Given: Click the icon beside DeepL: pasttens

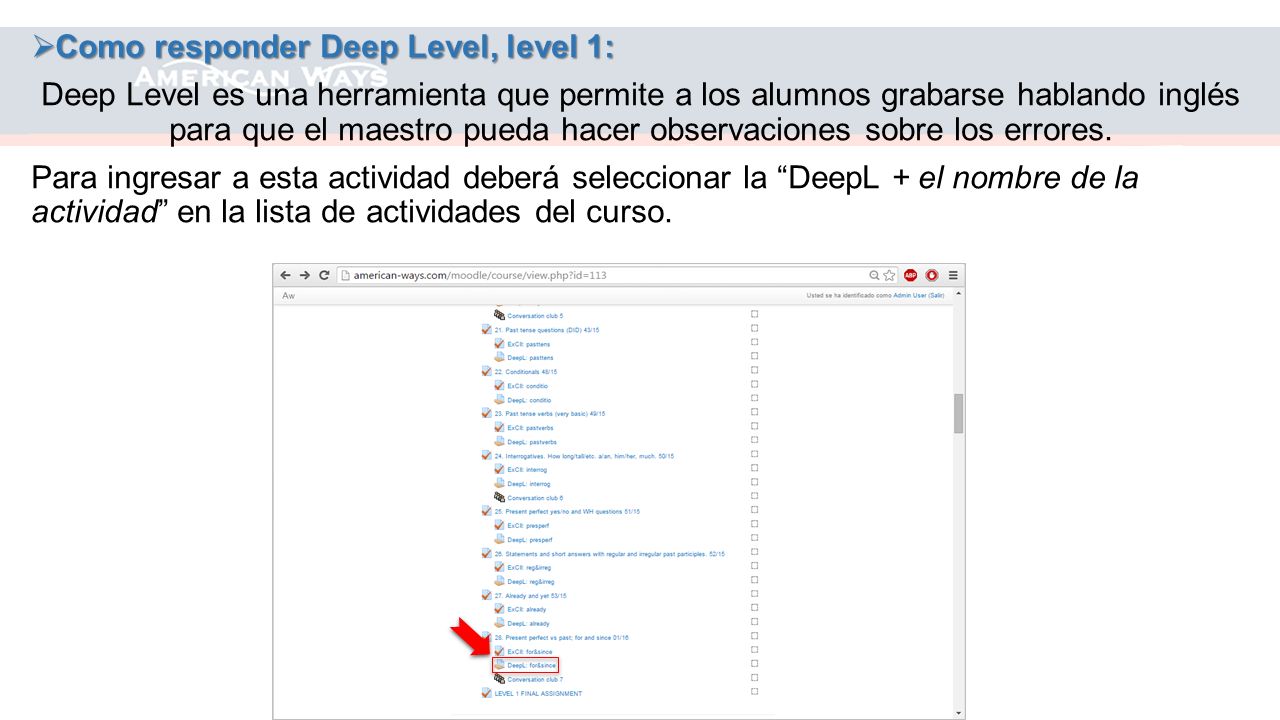Looking at the screenshot, I should pyautogui.click(x=499, y=357).
